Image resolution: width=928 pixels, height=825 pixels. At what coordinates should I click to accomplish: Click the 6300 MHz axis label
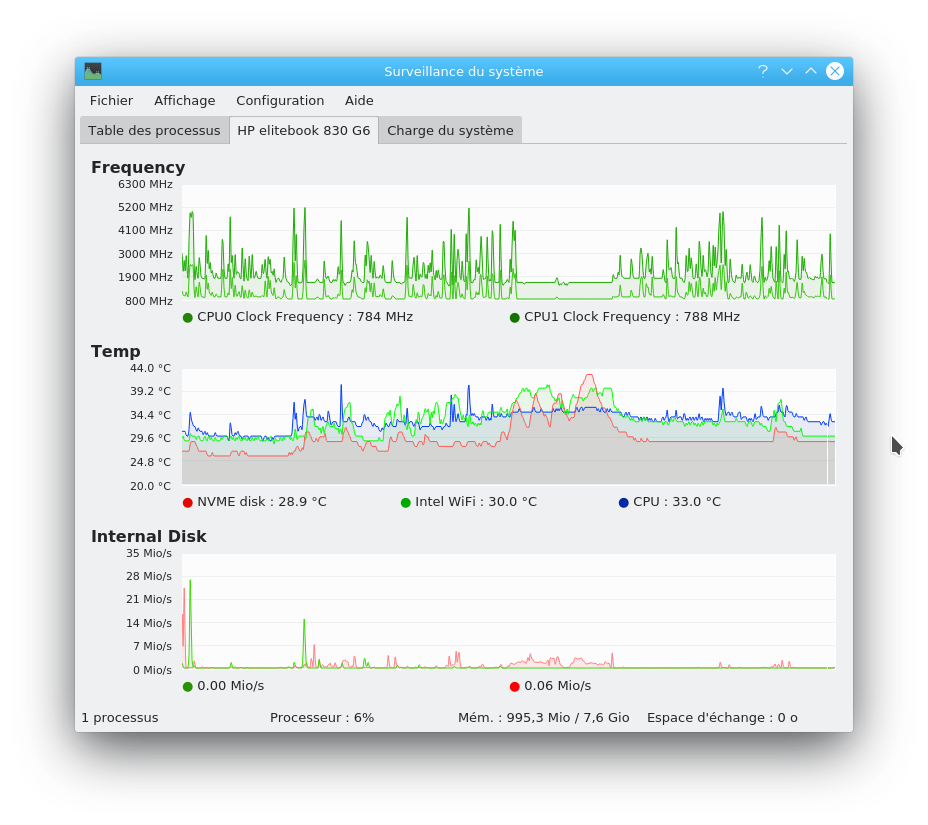pos(145,184)
